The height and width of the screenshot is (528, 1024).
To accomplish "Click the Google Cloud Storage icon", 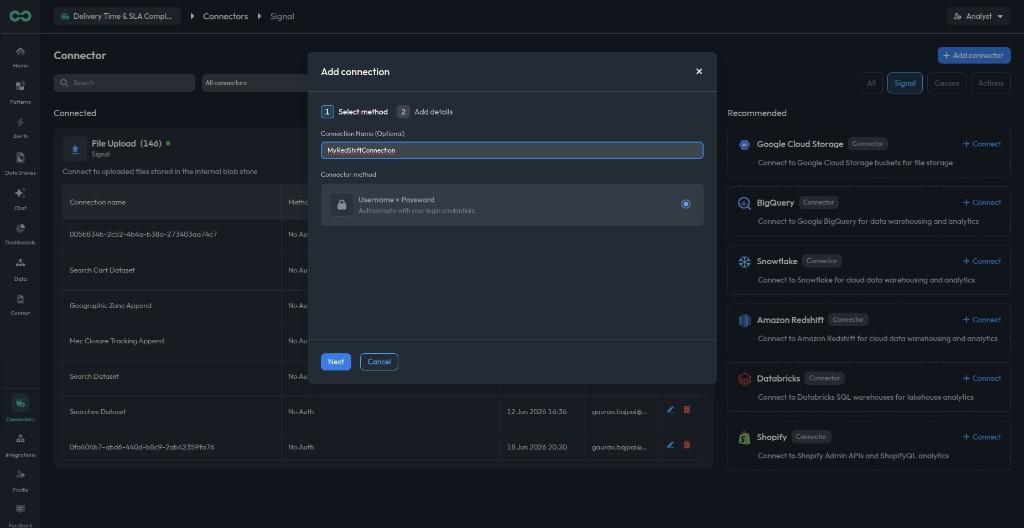I will pyautogui.click(x=744, y=144).
